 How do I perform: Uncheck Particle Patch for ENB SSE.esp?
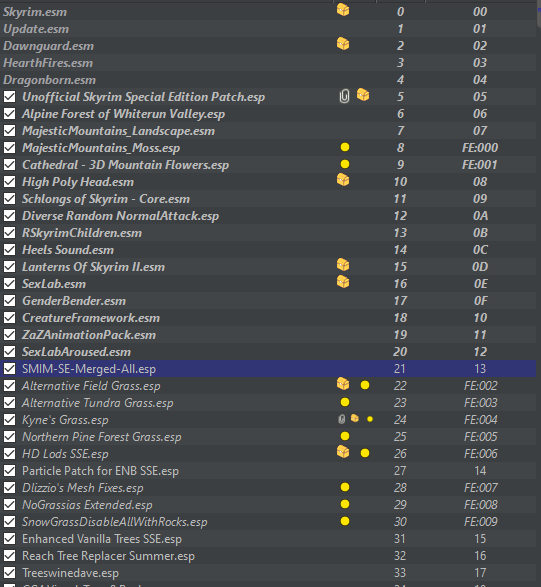point(10,471)
